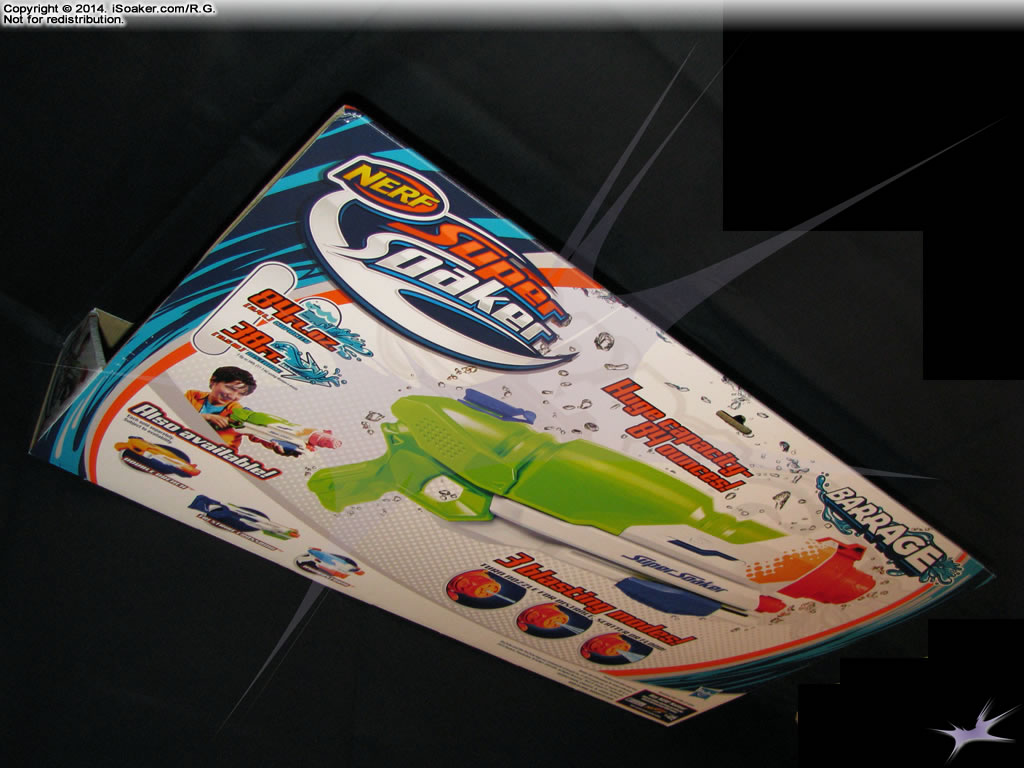This screenshot has height=768, width=1024.
Task: Click the blue-and-white also-available blaster thumbnail
Action: tap(243, 517)
